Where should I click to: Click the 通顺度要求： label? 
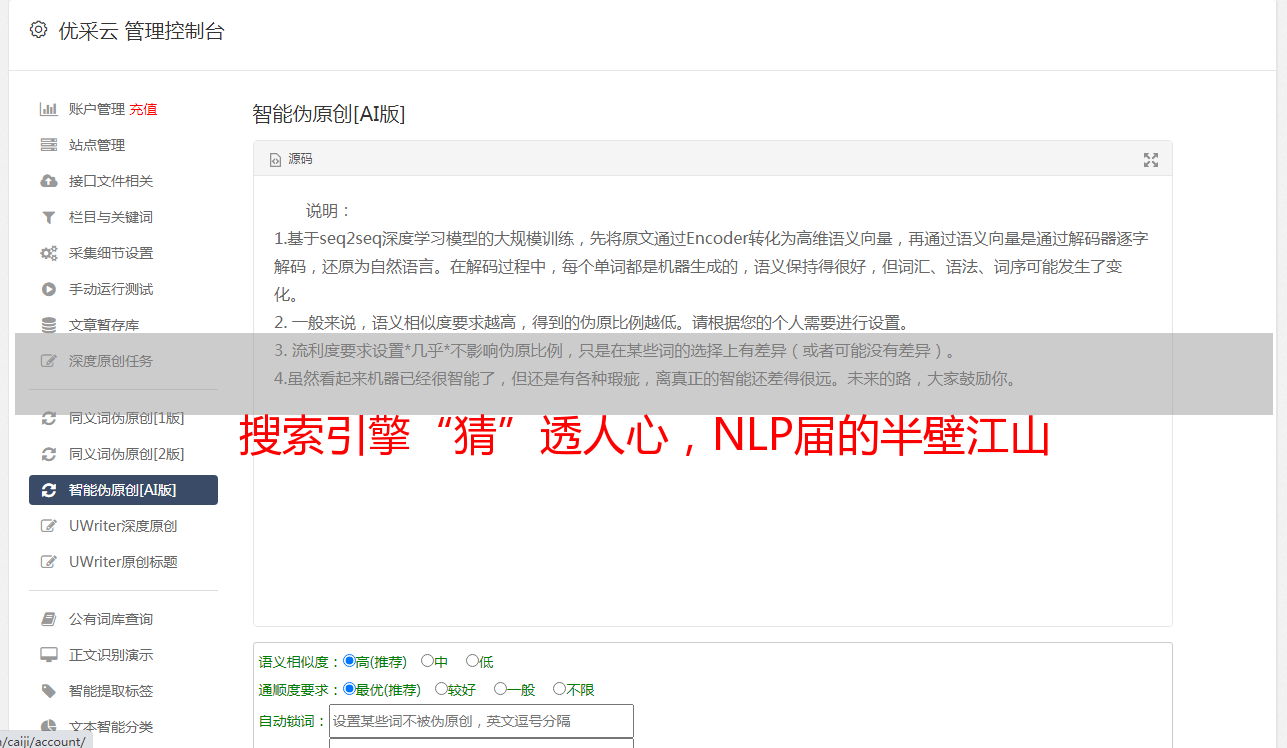click(x=300, y=690)
